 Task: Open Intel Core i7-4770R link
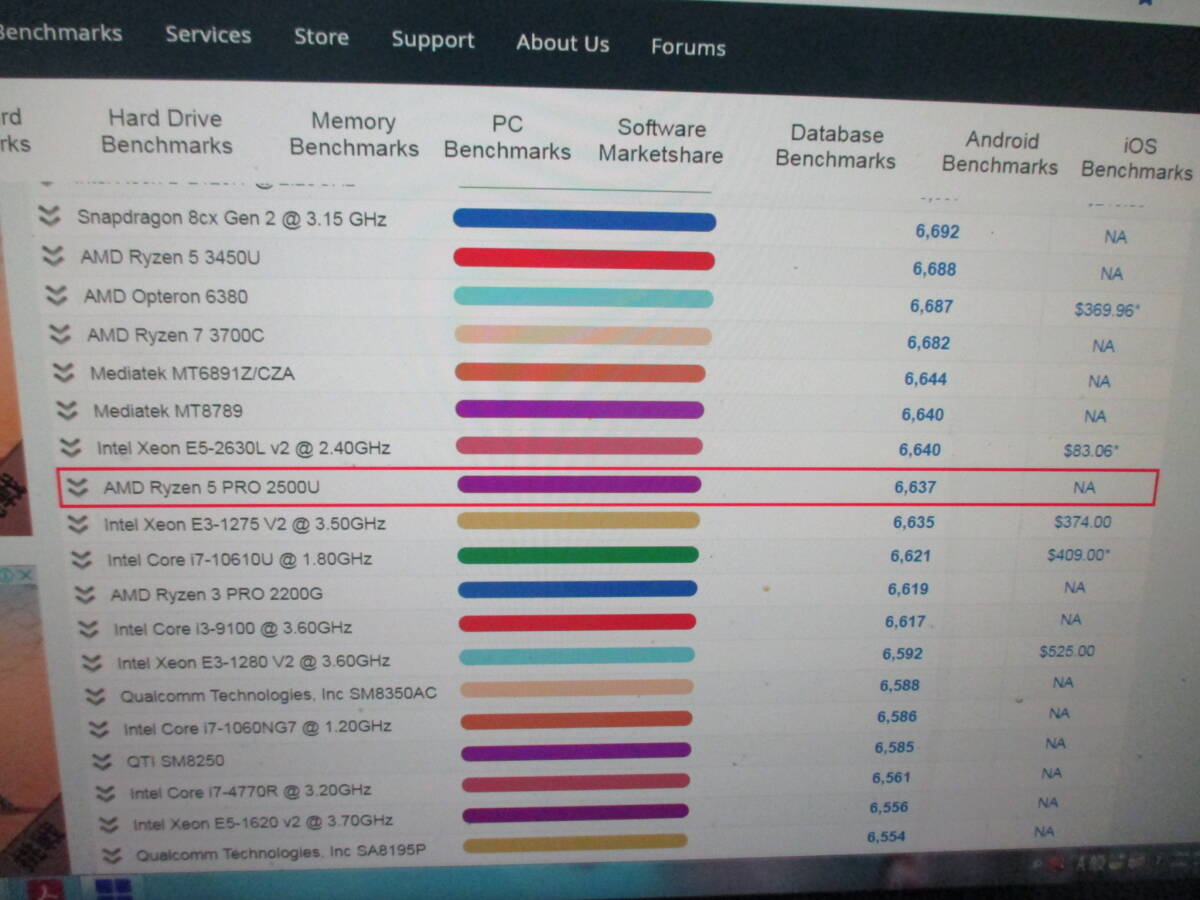[x=251, y=792]
